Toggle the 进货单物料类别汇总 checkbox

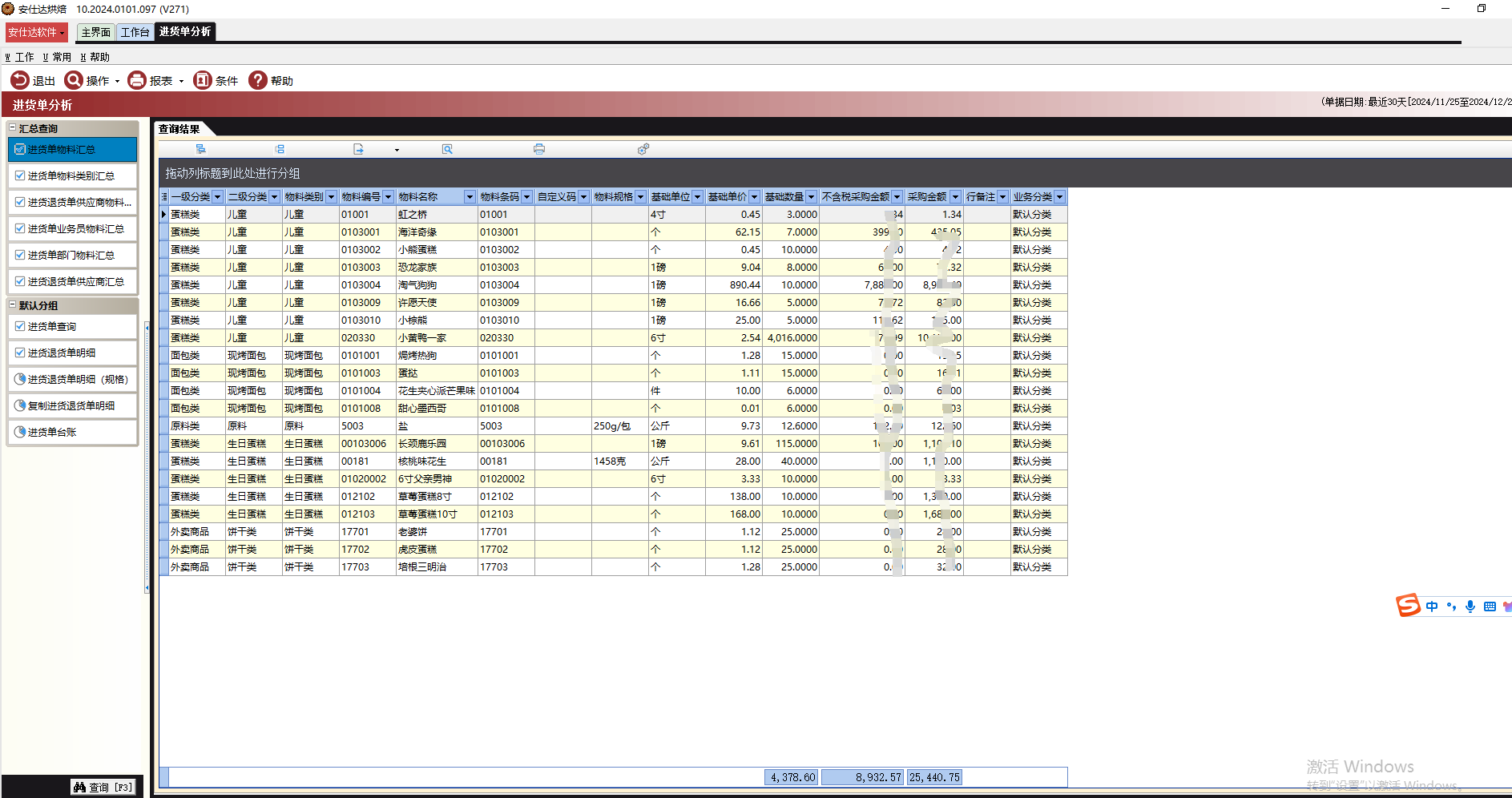[x=20, y=175]
